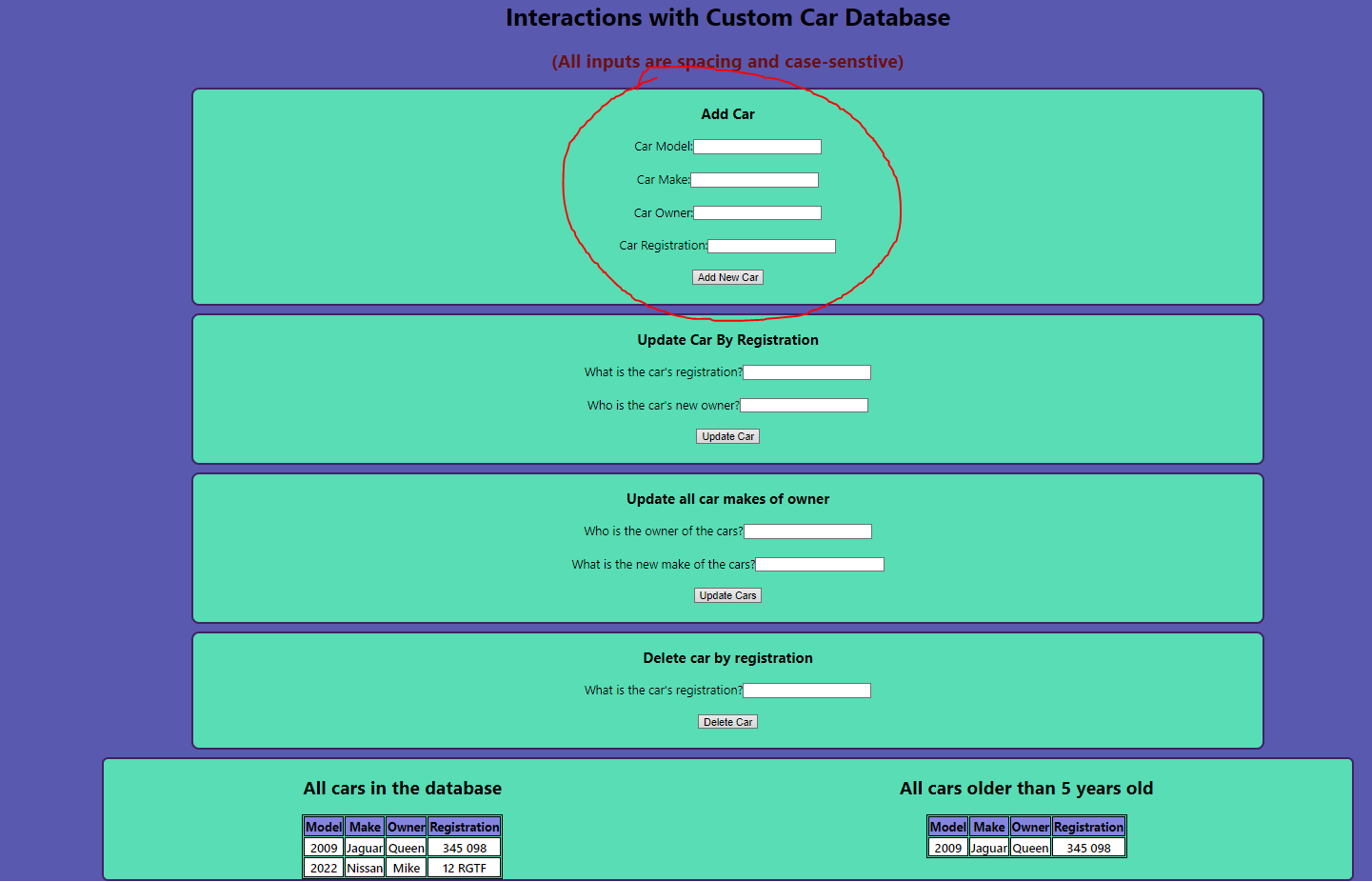This screenshot has width=1372, height=882.
Task: Click the Add New Car button
Action: point(727,276)
